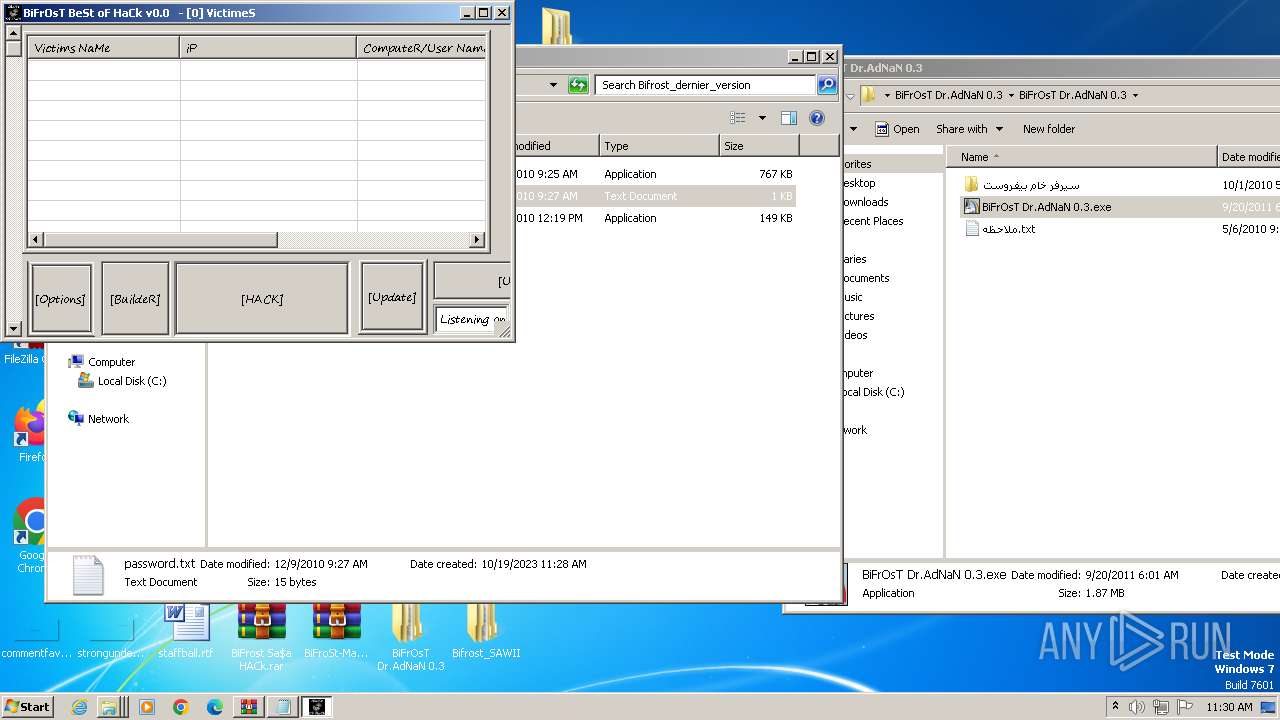Click the folder icon in Dr.AdNaN address bar
The height and width of the screenshot is (720, 1280).
[869, 95]
